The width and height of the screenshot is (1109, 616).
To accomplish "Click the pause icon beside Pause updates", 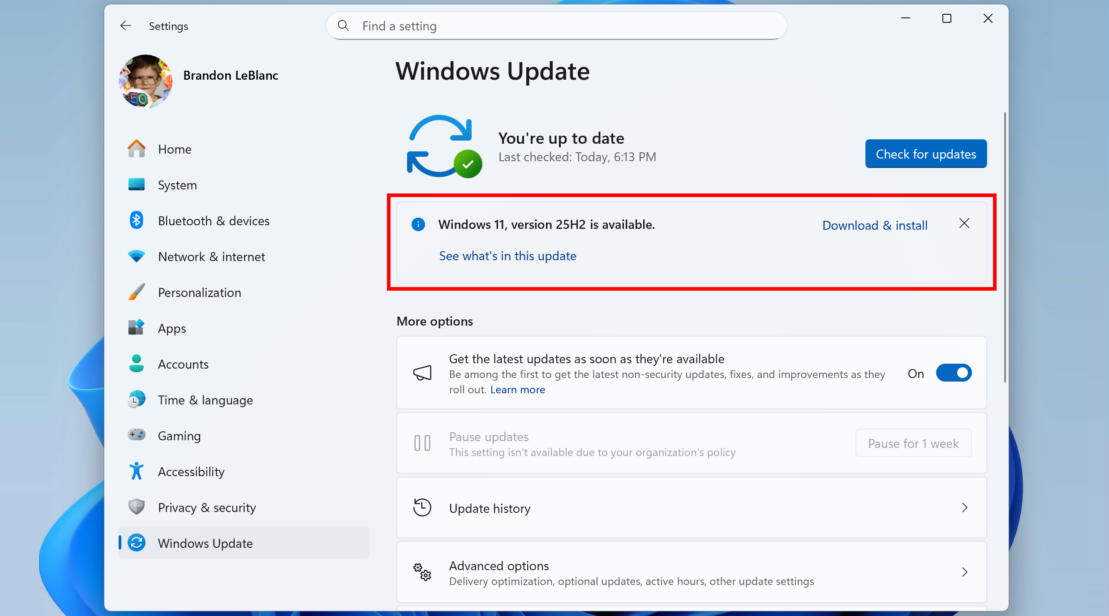I will [x=422, y=443].
